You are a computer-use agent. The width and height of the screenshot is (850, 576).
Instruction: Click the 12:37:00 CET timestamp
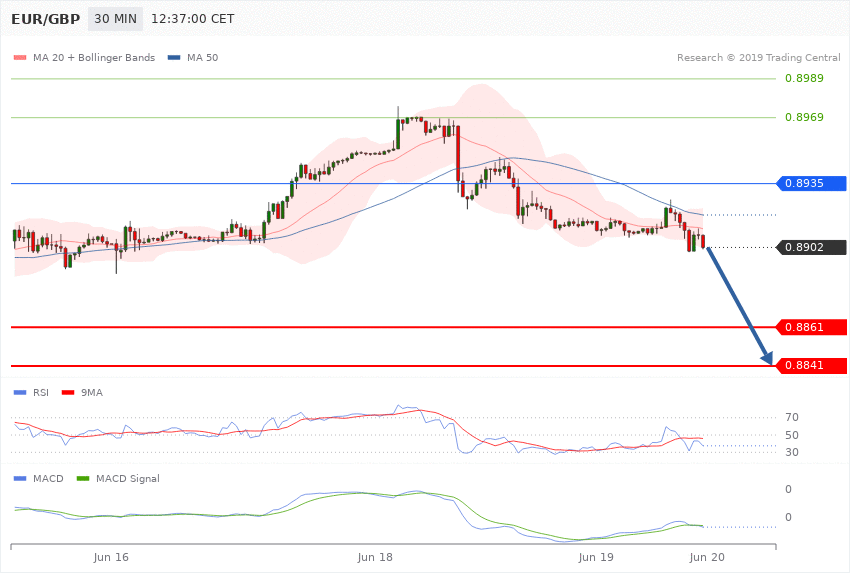192,19
